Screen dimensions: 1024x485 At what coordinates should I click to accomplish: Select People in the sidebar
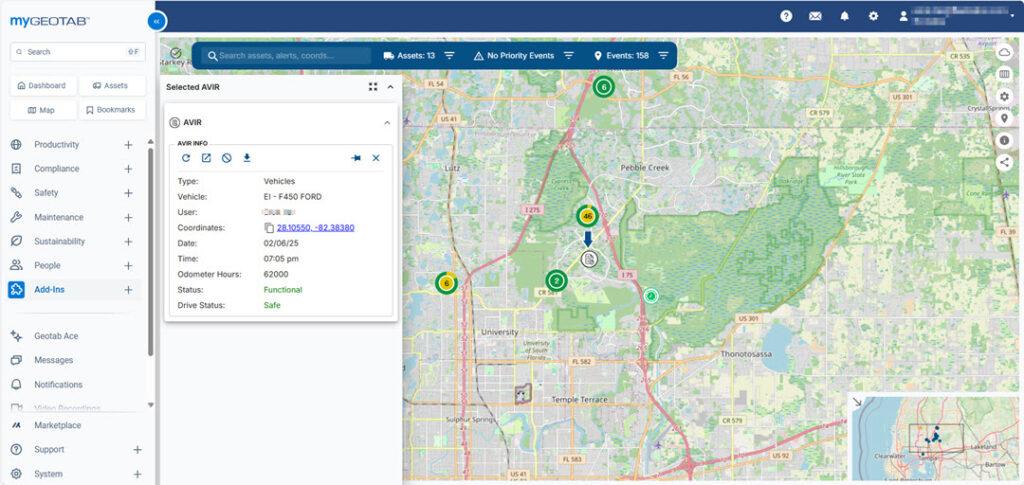[x=48, y=265]
